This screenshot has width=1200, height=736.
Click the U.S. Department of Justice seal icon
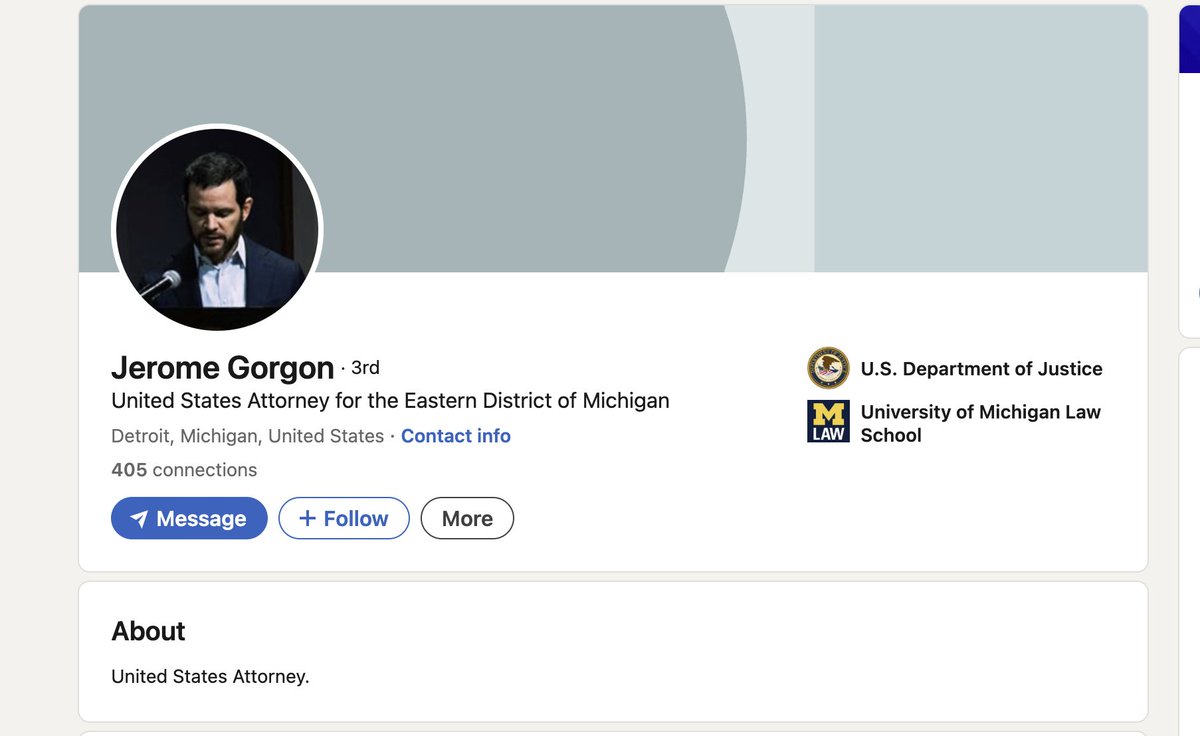point(828,368)
